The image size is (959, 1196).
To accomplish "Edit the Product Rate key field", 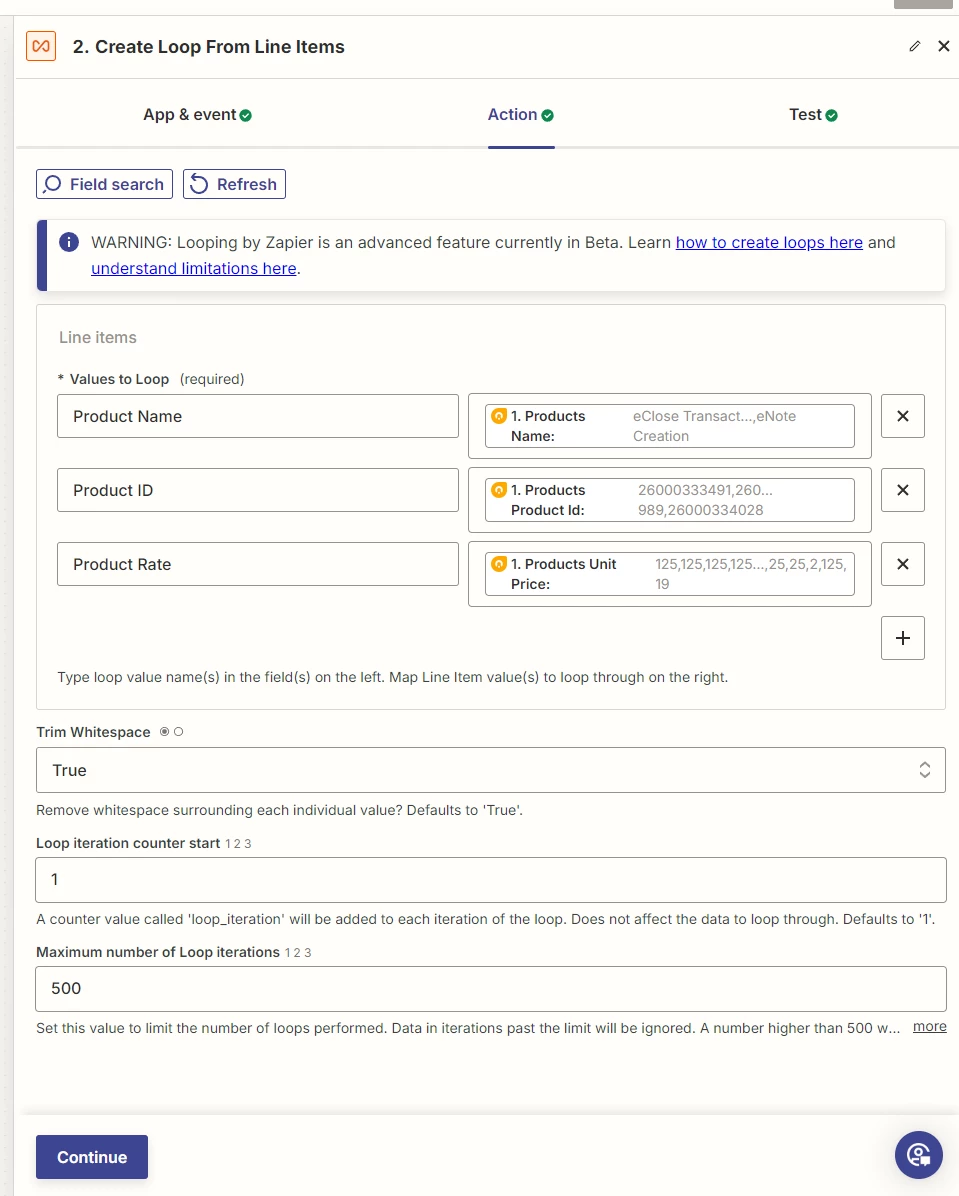I will pos(258,564).
